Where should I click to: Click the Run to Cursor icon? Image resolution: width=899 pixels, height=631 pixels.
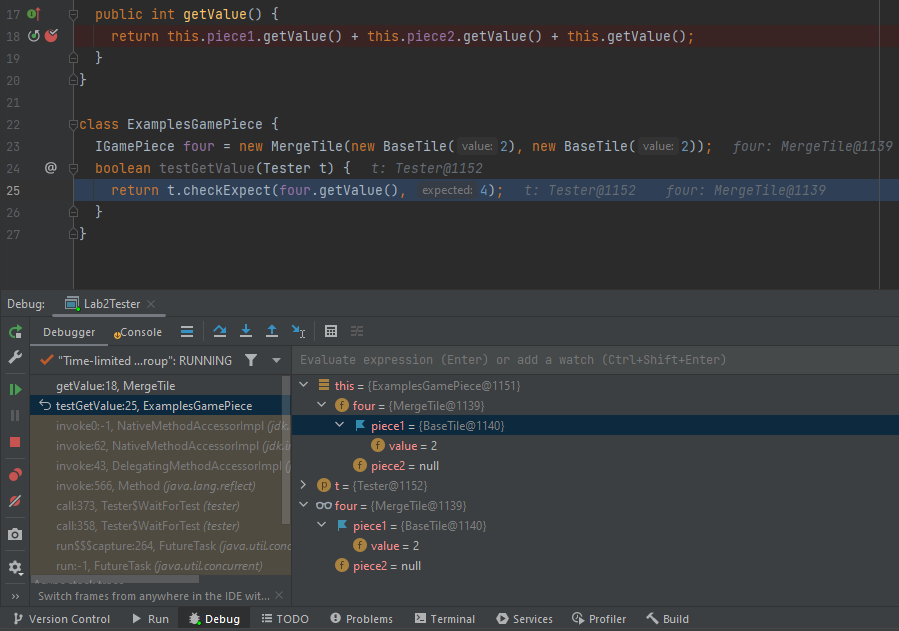[x=297, y=332]
